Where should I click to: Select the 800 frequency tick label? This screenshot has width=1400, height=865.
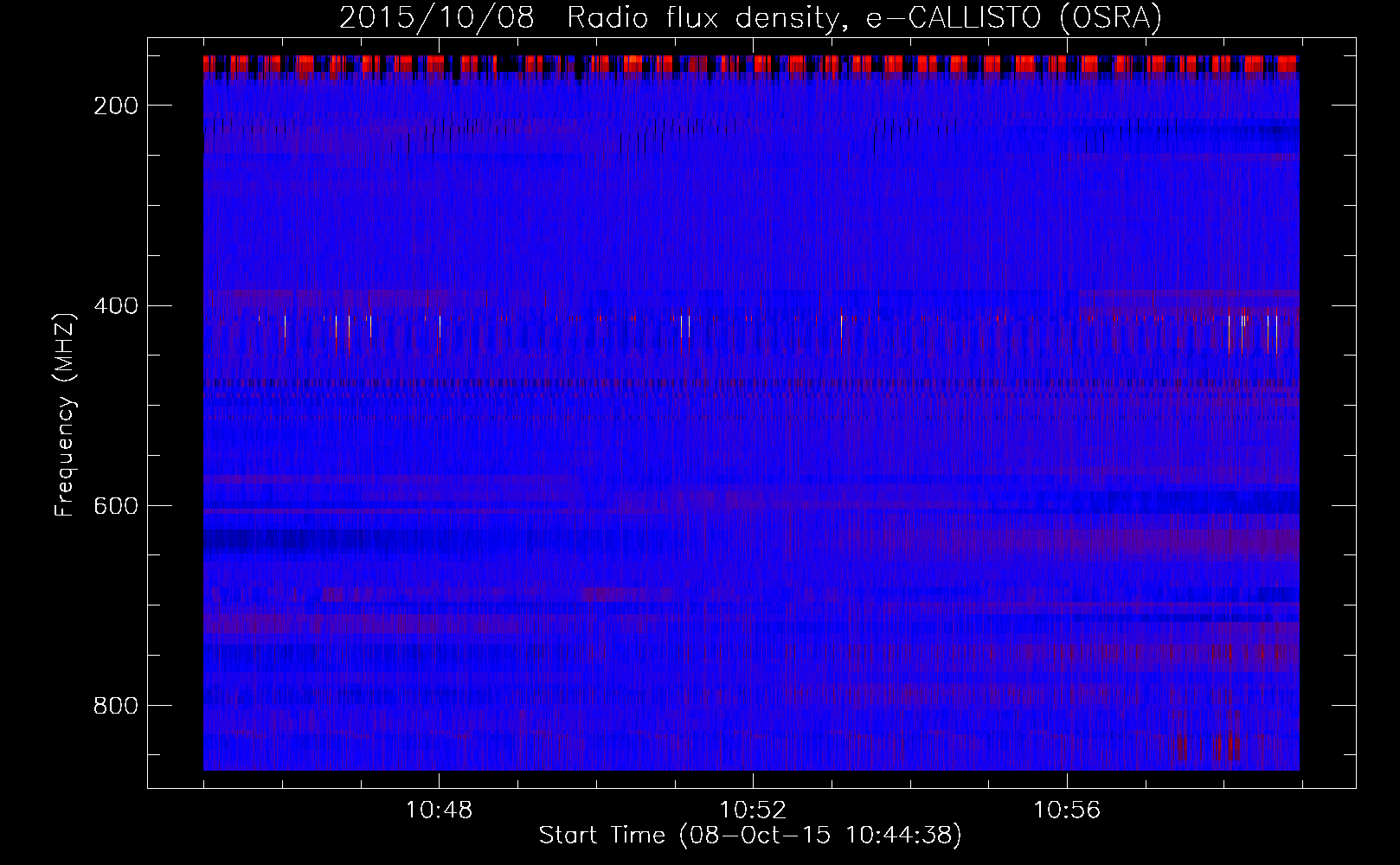(x=115, y=706)
